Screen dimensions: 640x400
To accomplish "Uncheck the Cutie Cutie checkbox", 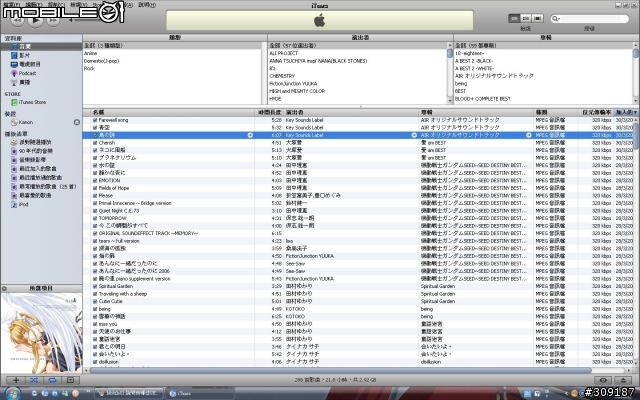I will click(x=95, y=301).
